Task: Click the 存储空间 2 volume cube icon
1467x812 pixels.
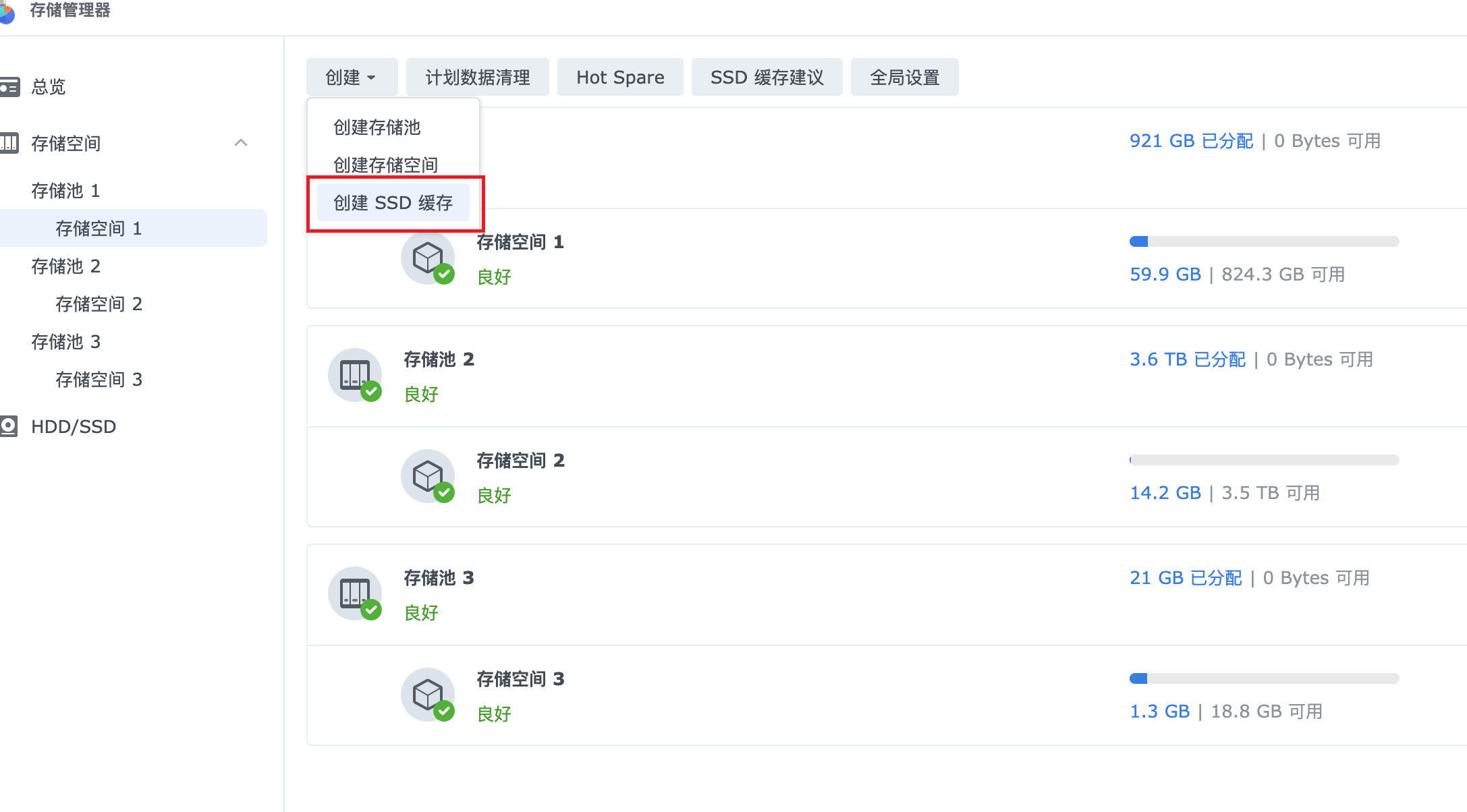Action: click(x=428, y=476)
